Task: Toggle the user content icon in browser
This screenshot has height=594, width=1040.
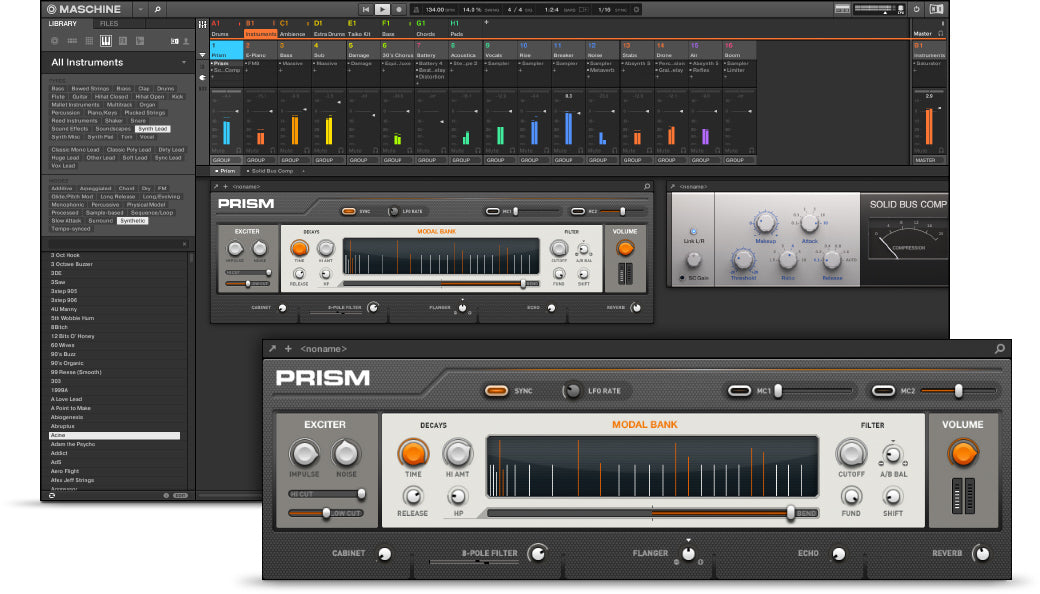Action: (x=186, y=41)
